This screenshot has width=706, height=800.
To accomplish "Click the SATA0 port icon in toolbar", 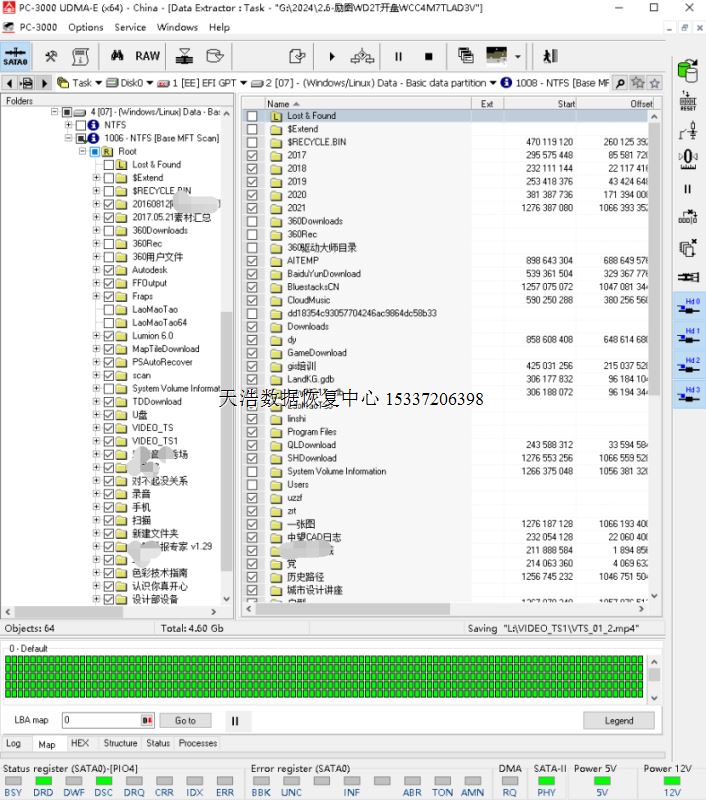I will click(x=16, y=57).
